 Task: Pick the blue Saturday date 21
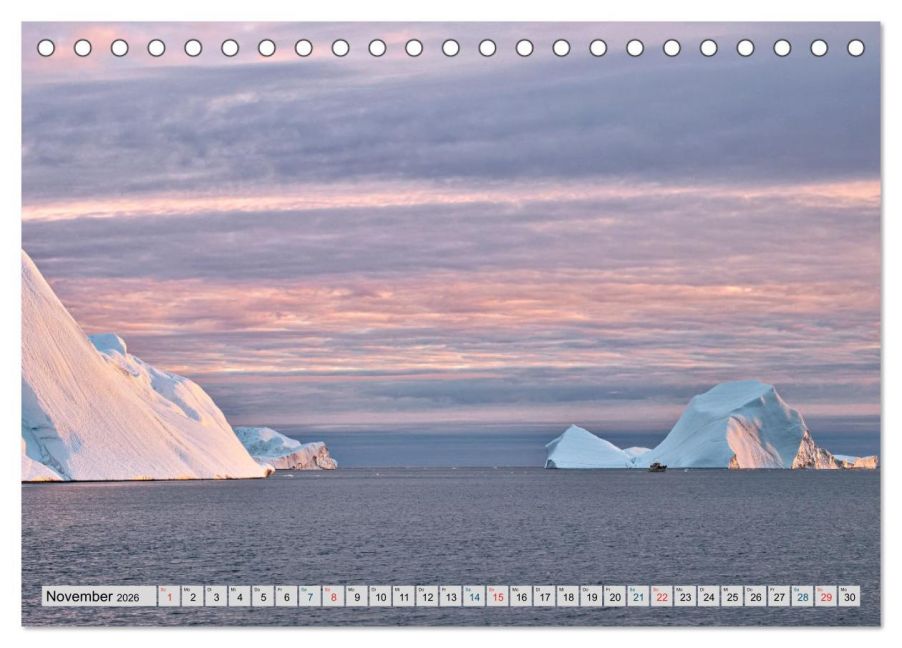pos(639,596)
